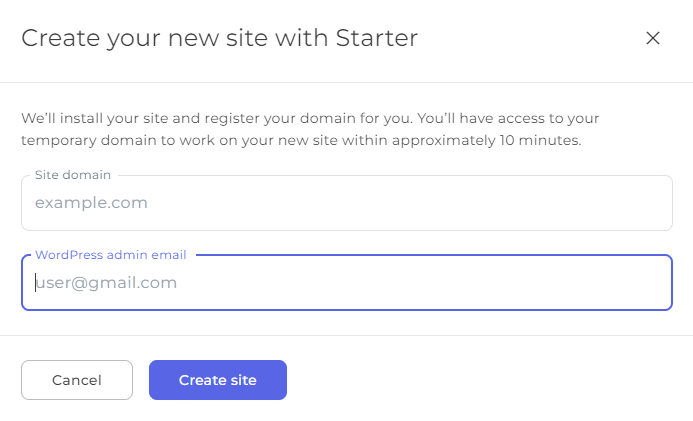The height and width of the screenshot is (421, 693).
Task: Click the Create site button
Action: (x=218, y=380)
